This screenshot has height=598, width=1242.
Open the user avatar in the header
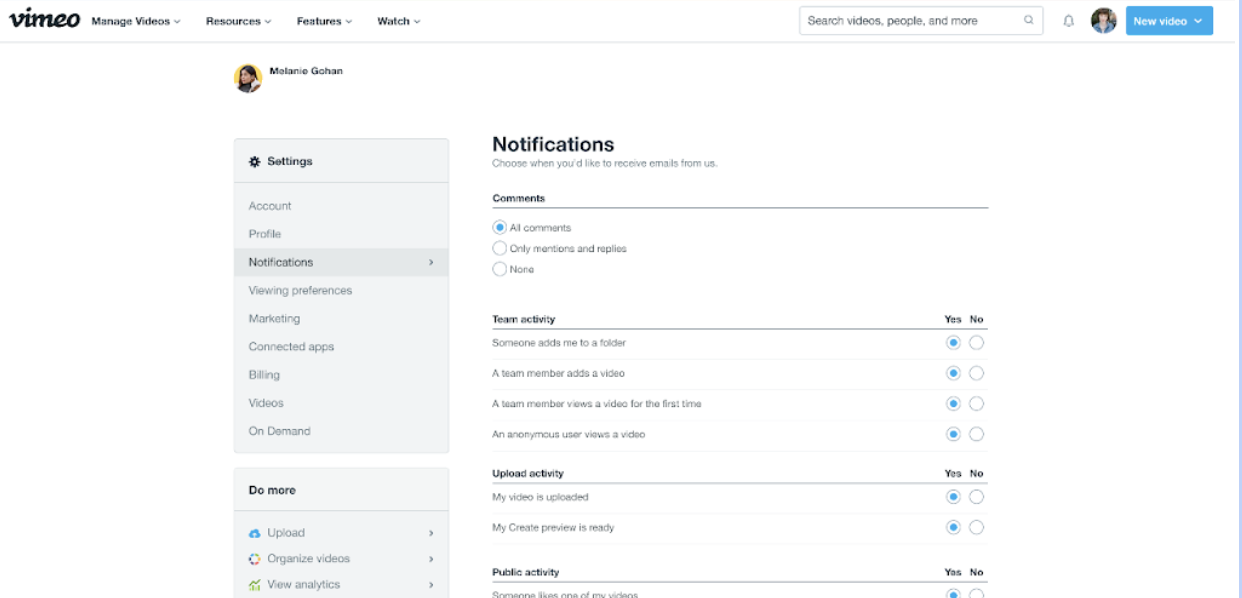(x=1103, y=21)
